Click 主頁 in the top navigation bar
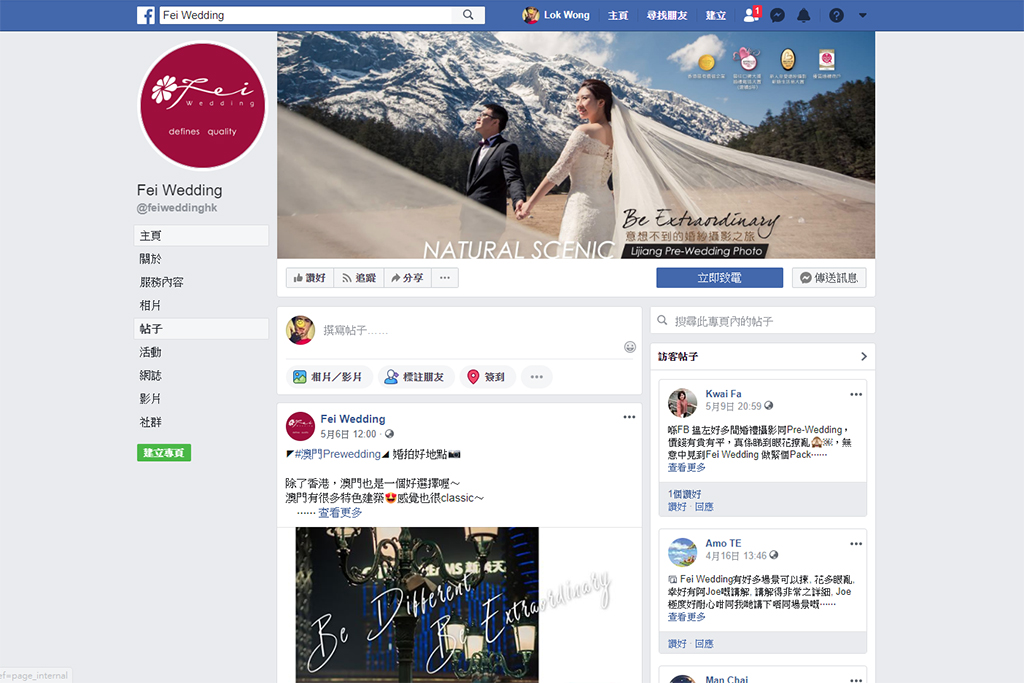This screenshot has width=1024, height=683. click(x=618, y=15)
